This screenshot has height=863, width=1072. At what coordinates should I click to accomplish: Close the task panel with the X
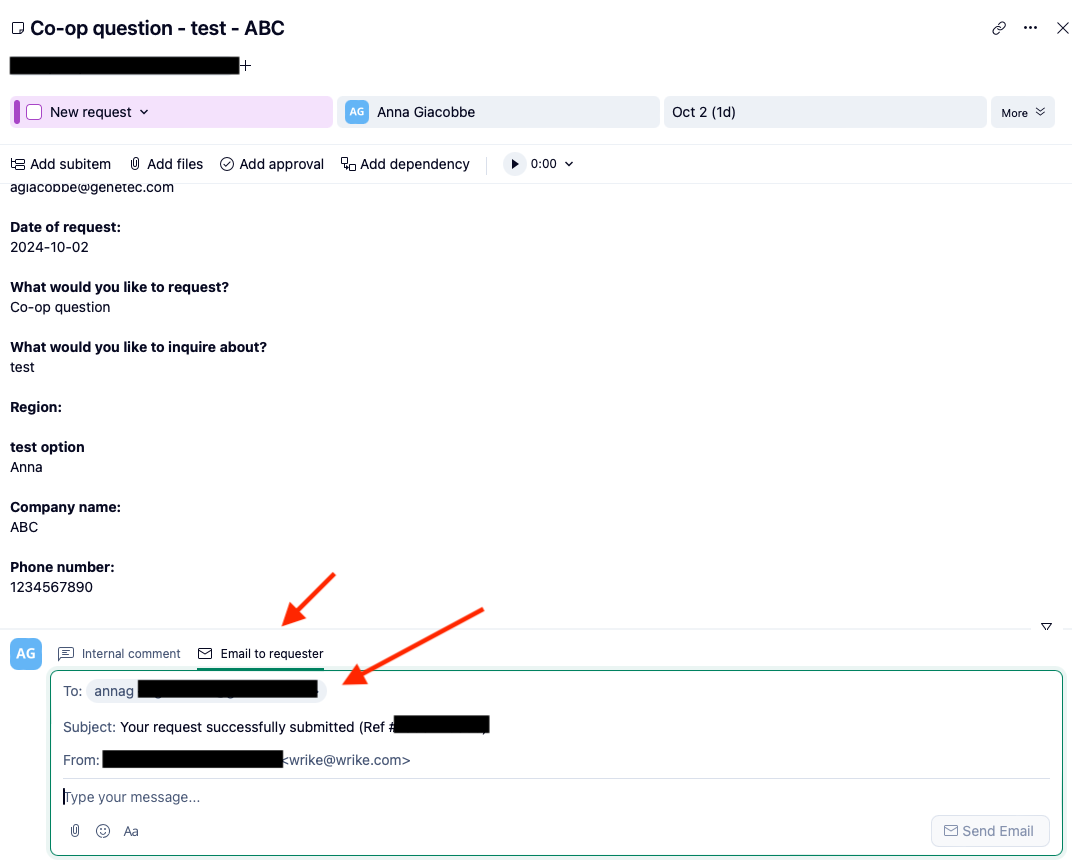coord(1062,28)
